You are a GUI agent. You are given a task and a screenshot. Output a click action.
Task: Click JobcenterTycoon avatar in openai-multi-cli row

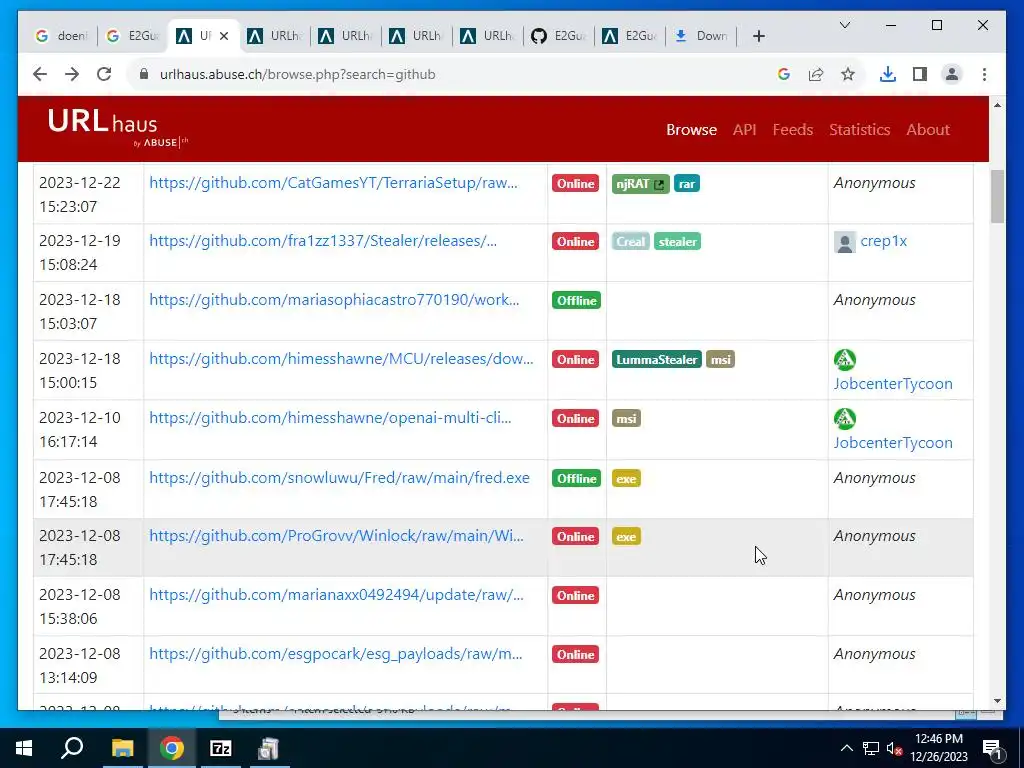pos(844,419)
